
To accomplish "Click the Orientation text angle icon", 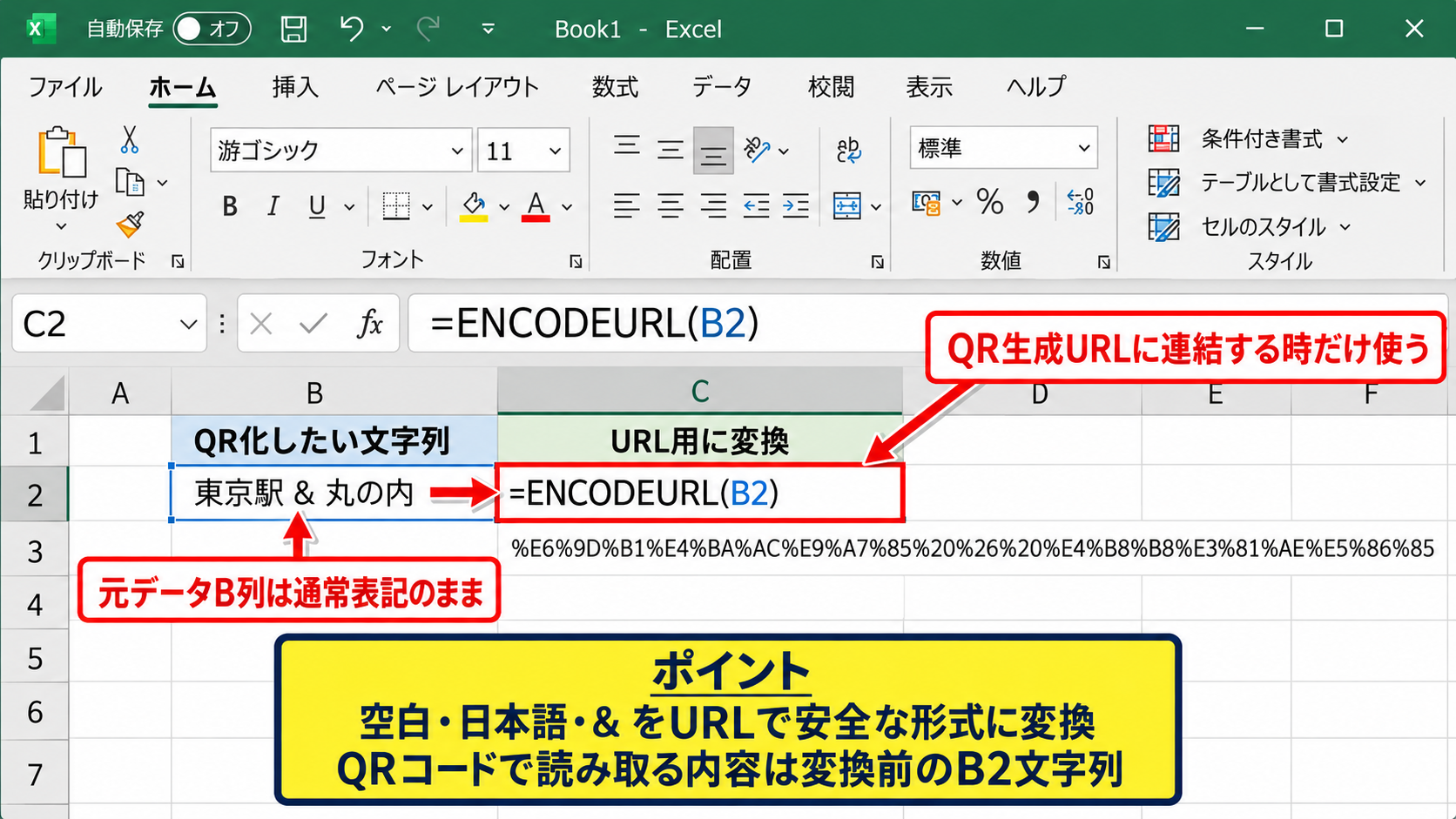I will tap(757, 150).
